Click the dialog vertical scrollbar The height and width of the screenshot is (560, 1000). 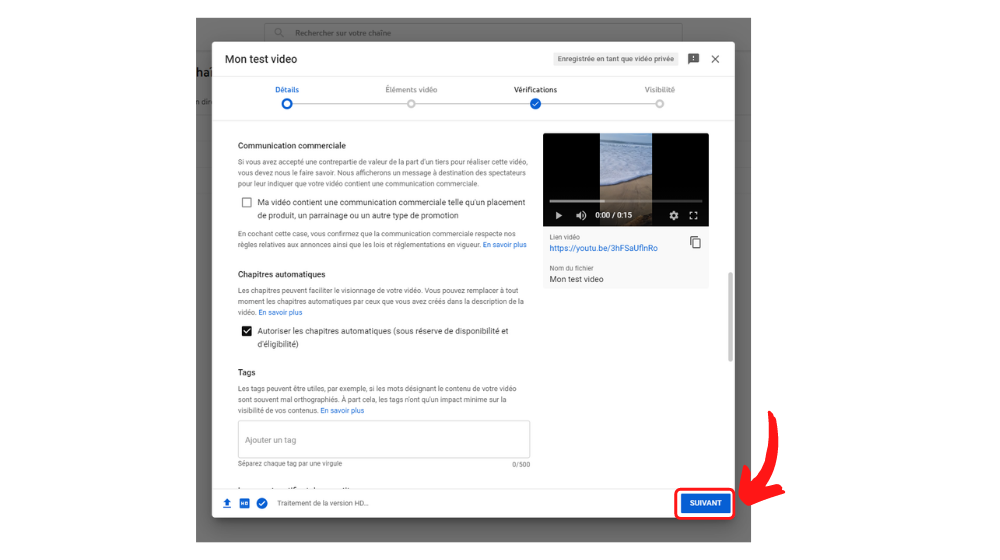[x=730, y=317]
